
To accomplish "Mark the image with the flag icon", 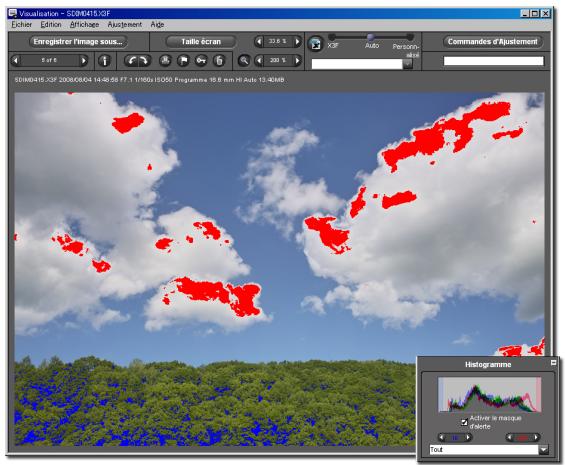I will click(x=183, y=61).
